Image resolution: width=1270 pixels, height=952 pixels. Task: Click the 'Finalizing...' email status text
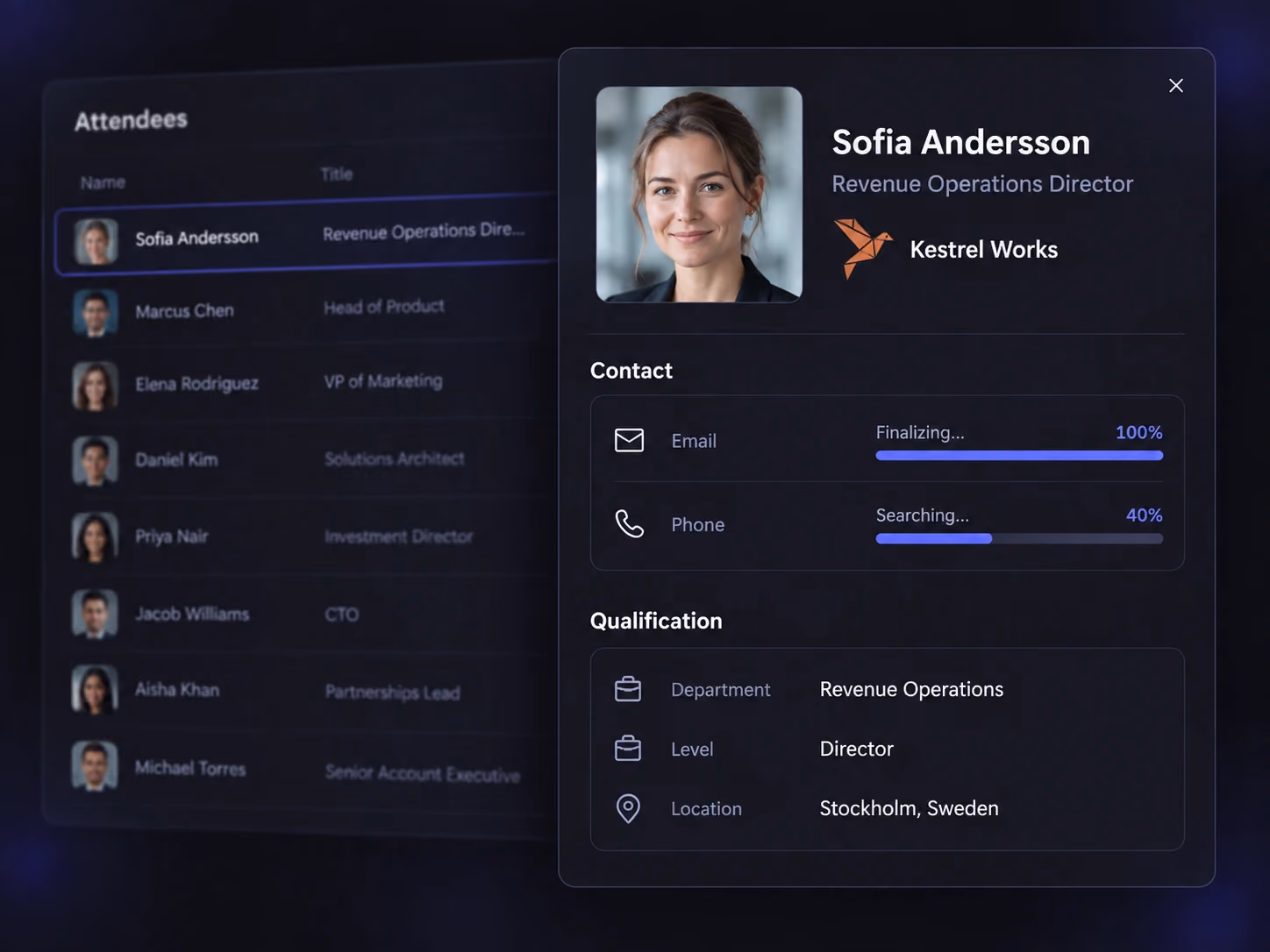pyautogui.click(x=920, y=432)
